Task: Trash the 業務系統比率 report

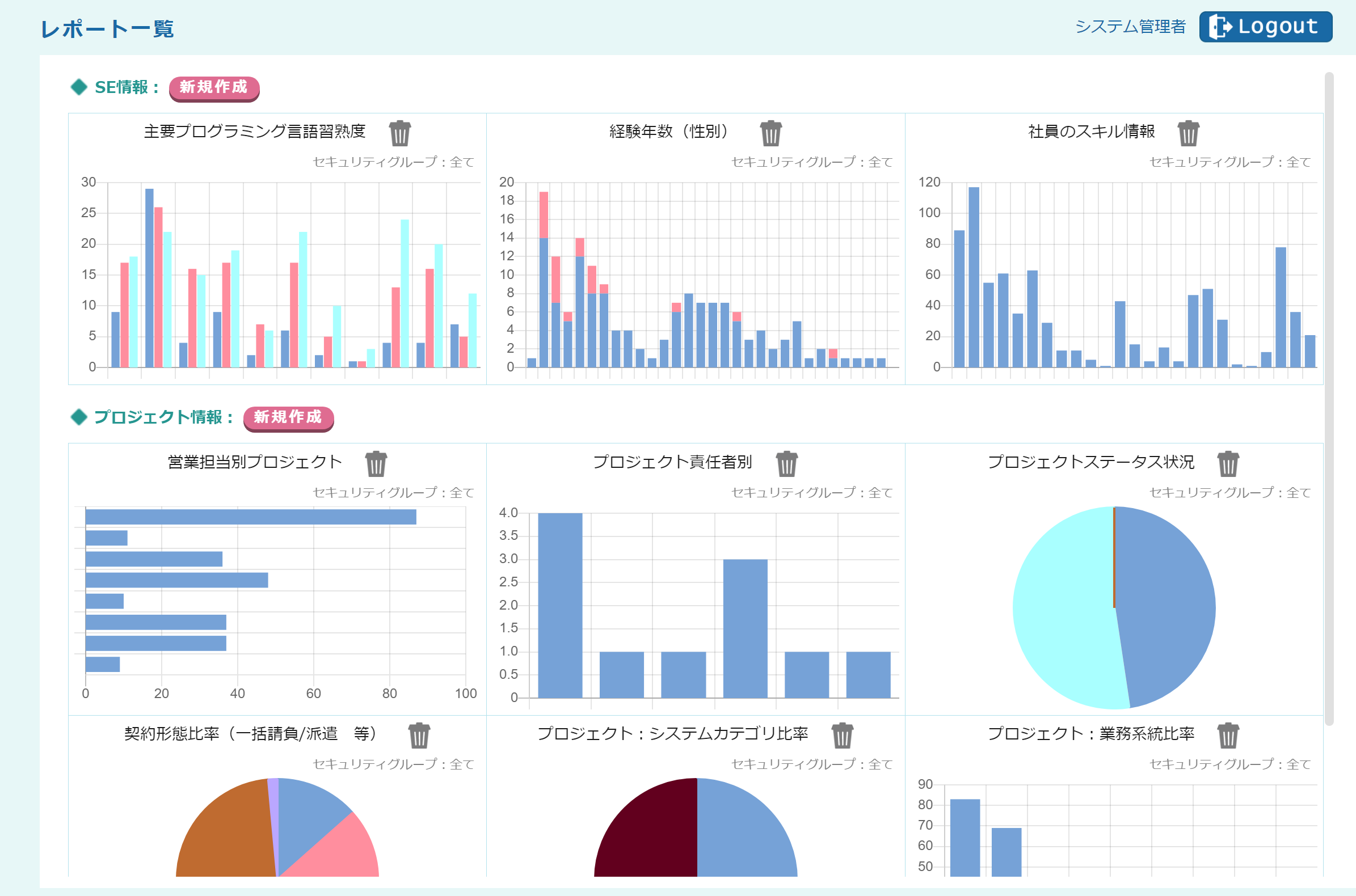Action: pos(1227,735)
